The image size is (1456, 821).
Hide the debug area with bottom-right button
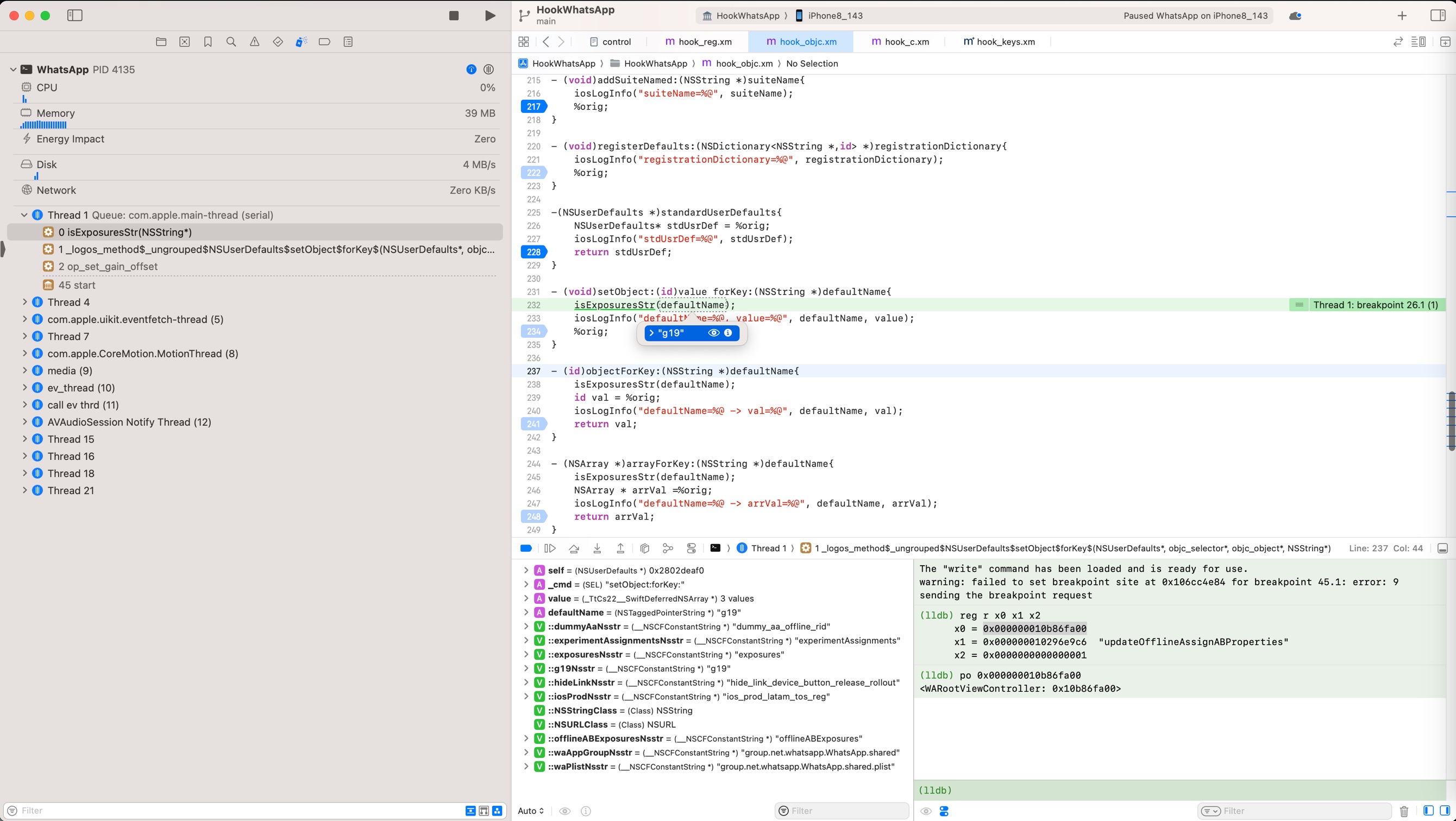coord(1442,548)
